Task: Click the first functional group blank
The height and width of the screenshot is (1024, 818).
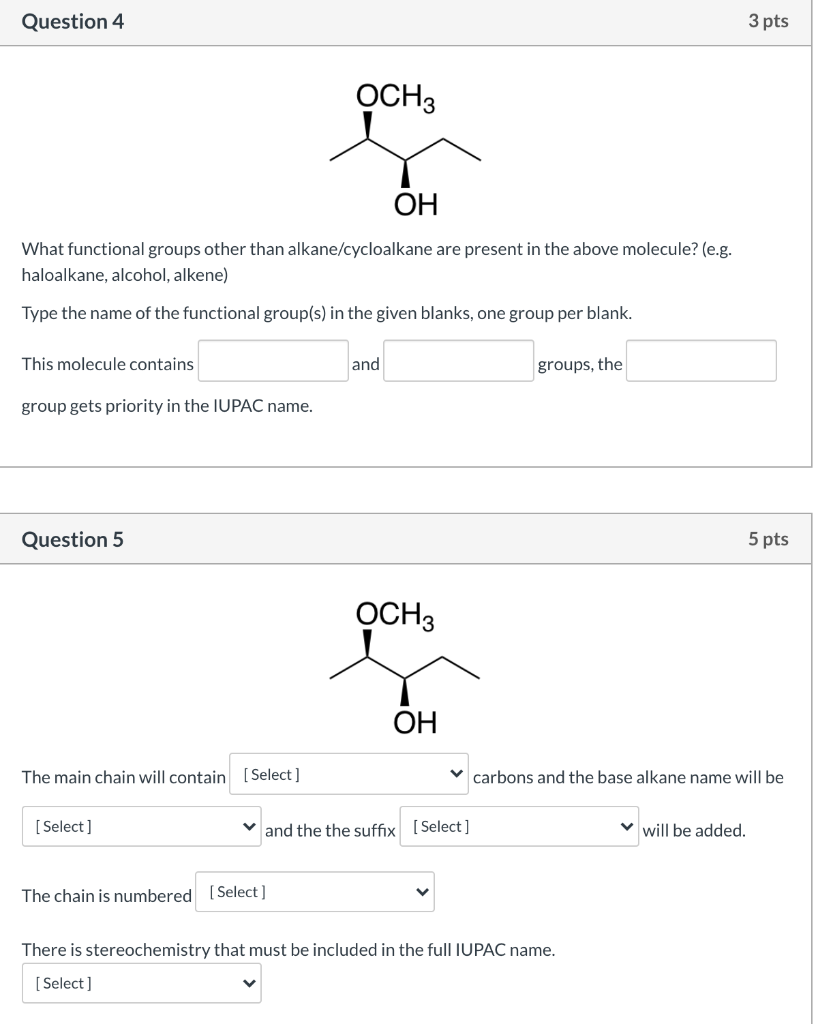Action: tap(271, 361)
